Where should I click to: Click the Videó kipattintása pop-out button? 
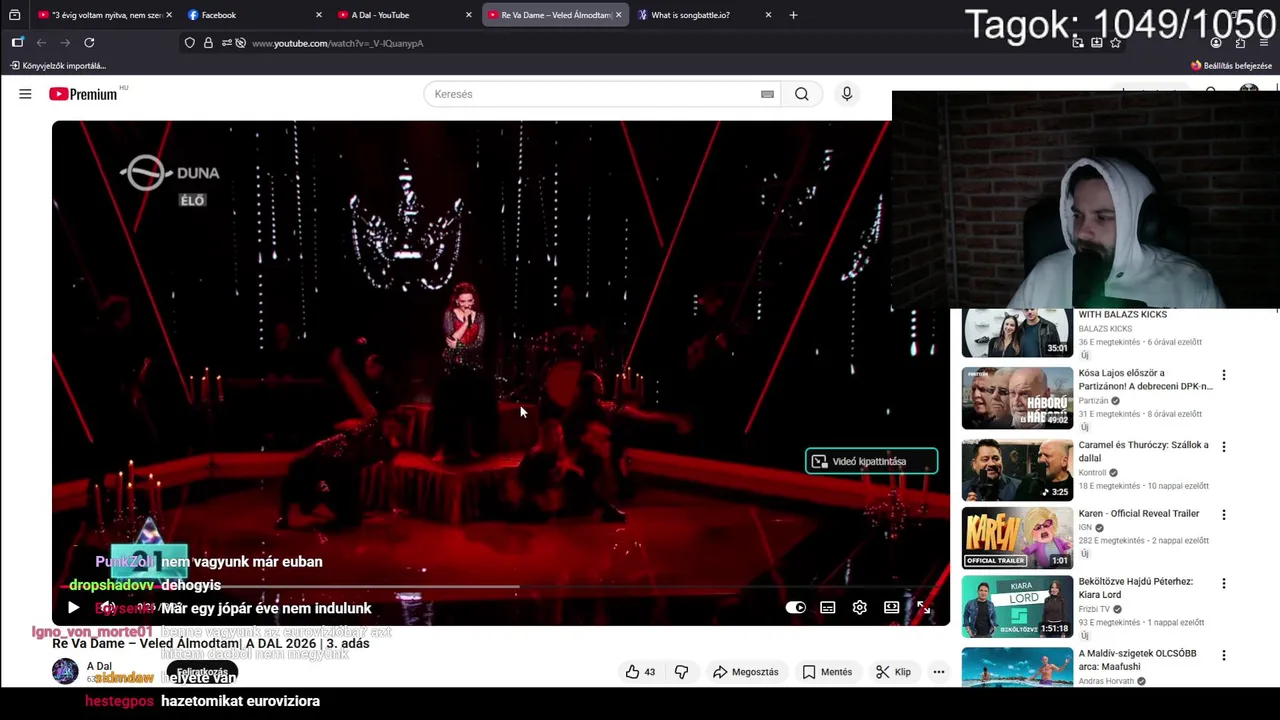(x=871, y=461)
